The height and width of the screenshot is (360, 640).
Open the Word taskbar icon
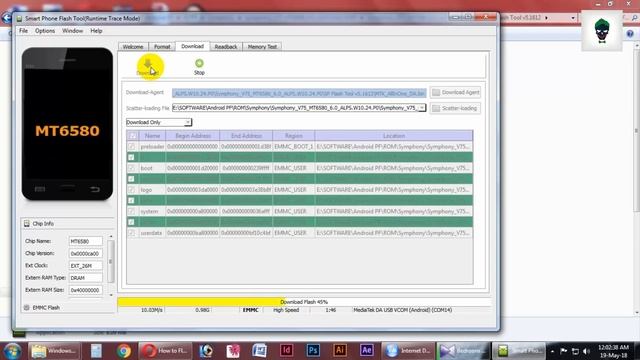click(x=260, y=351)
